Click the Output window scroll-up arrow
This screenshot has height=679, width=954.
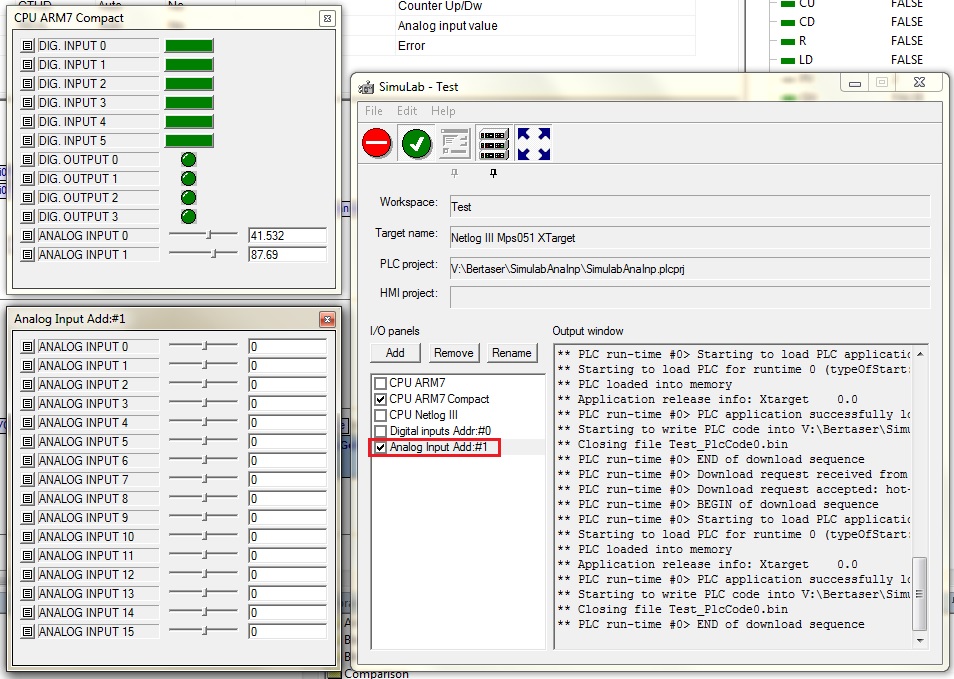920,354
